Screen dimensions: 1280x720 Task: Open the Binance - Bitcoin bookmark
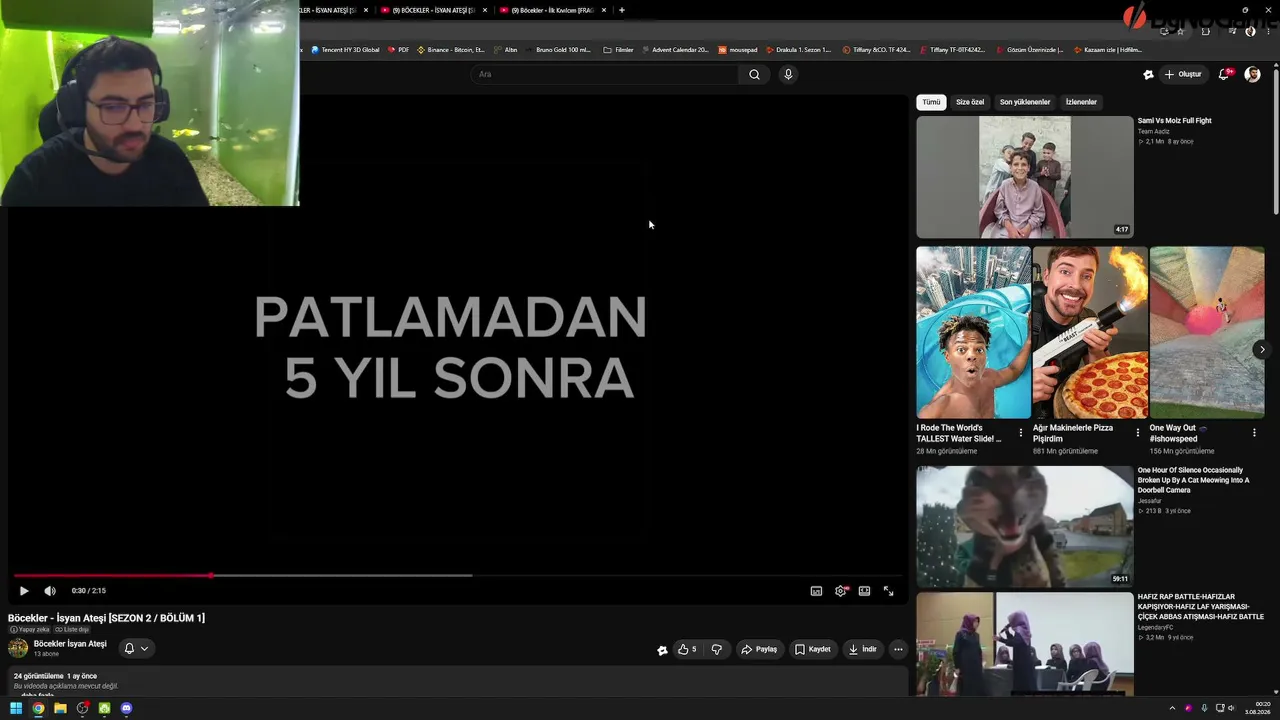[x=451, y=49]
